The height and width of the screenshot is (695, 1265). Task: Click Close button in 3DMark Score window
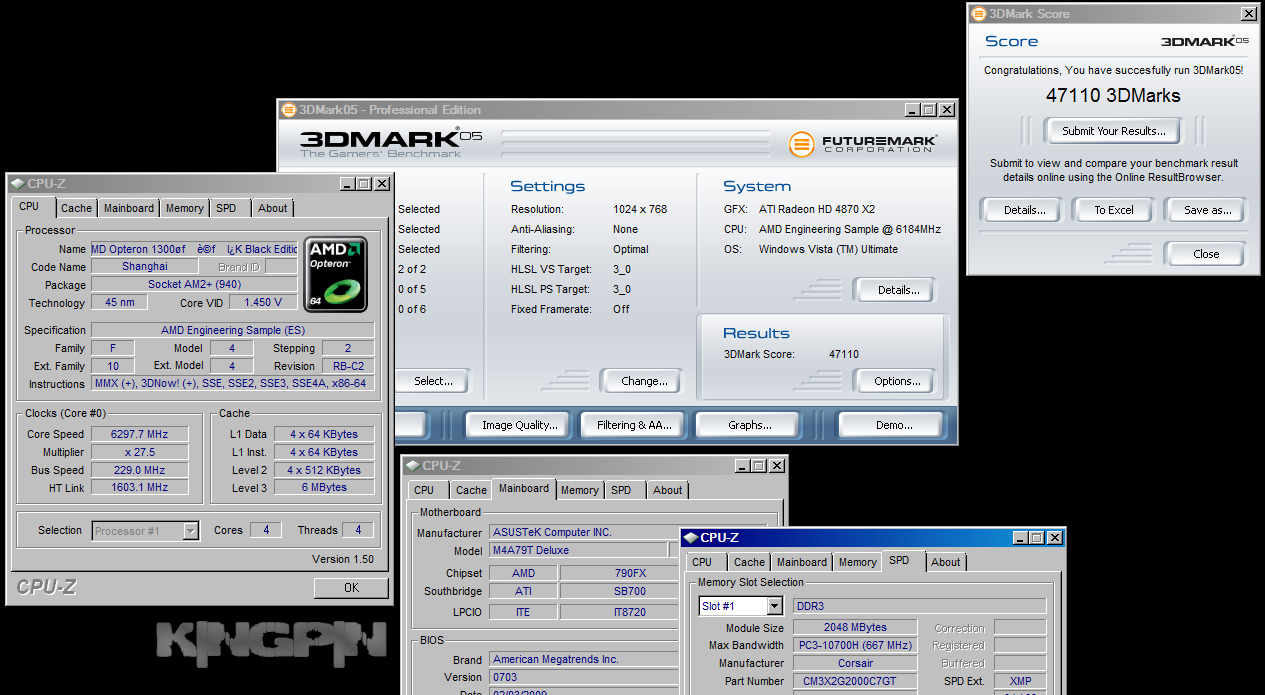point(1206,254)
